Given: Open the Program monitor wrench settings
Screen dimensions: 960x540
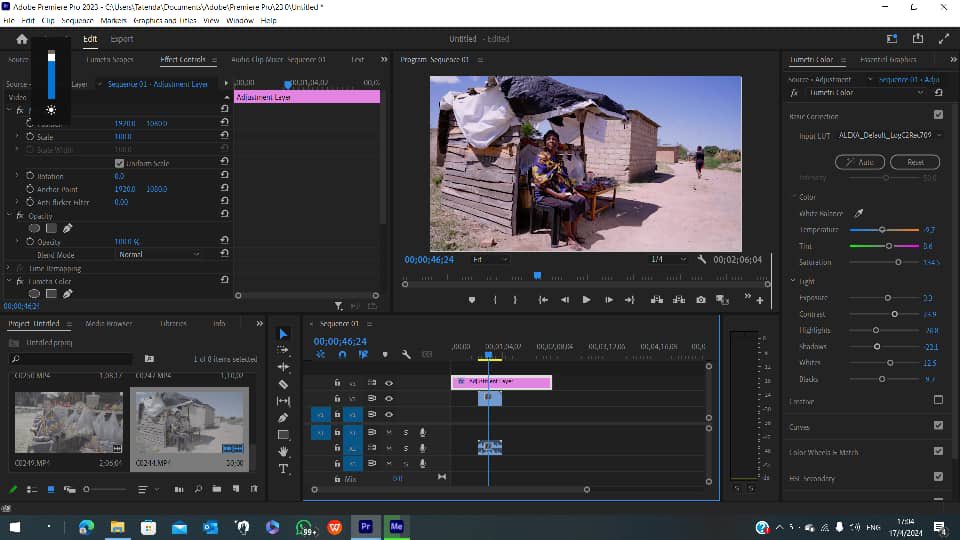Looking at the screenshot, I should 702,260.
